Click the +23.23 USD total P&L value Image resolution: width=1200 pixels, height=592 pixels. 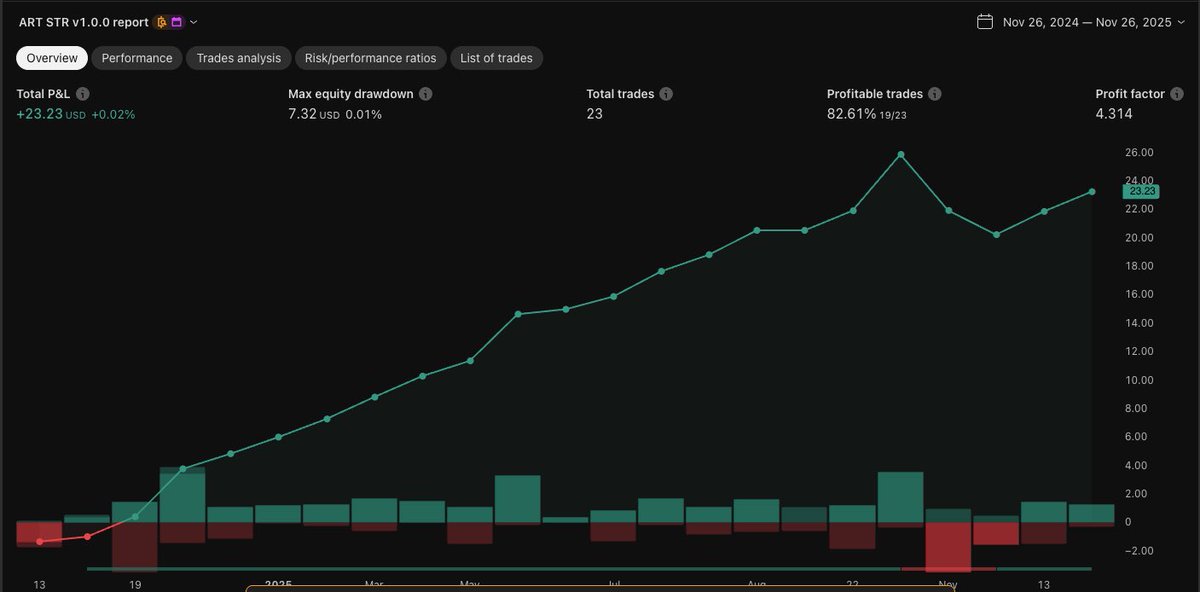[50, 113]
